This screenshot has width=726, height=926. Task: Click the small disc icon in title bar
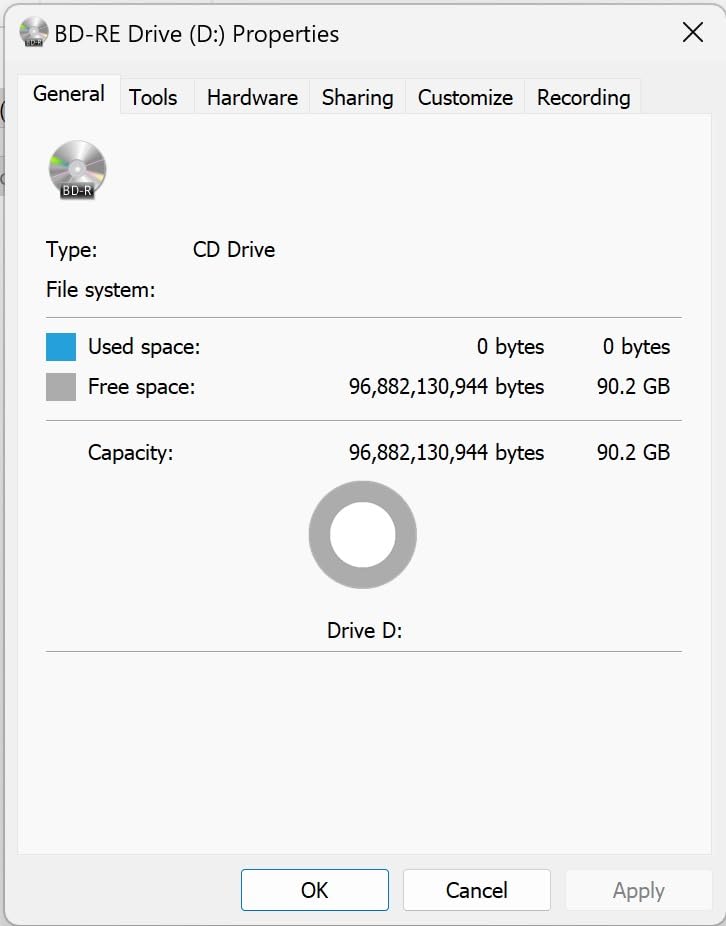pyautogui.click(x=33, y=33)
